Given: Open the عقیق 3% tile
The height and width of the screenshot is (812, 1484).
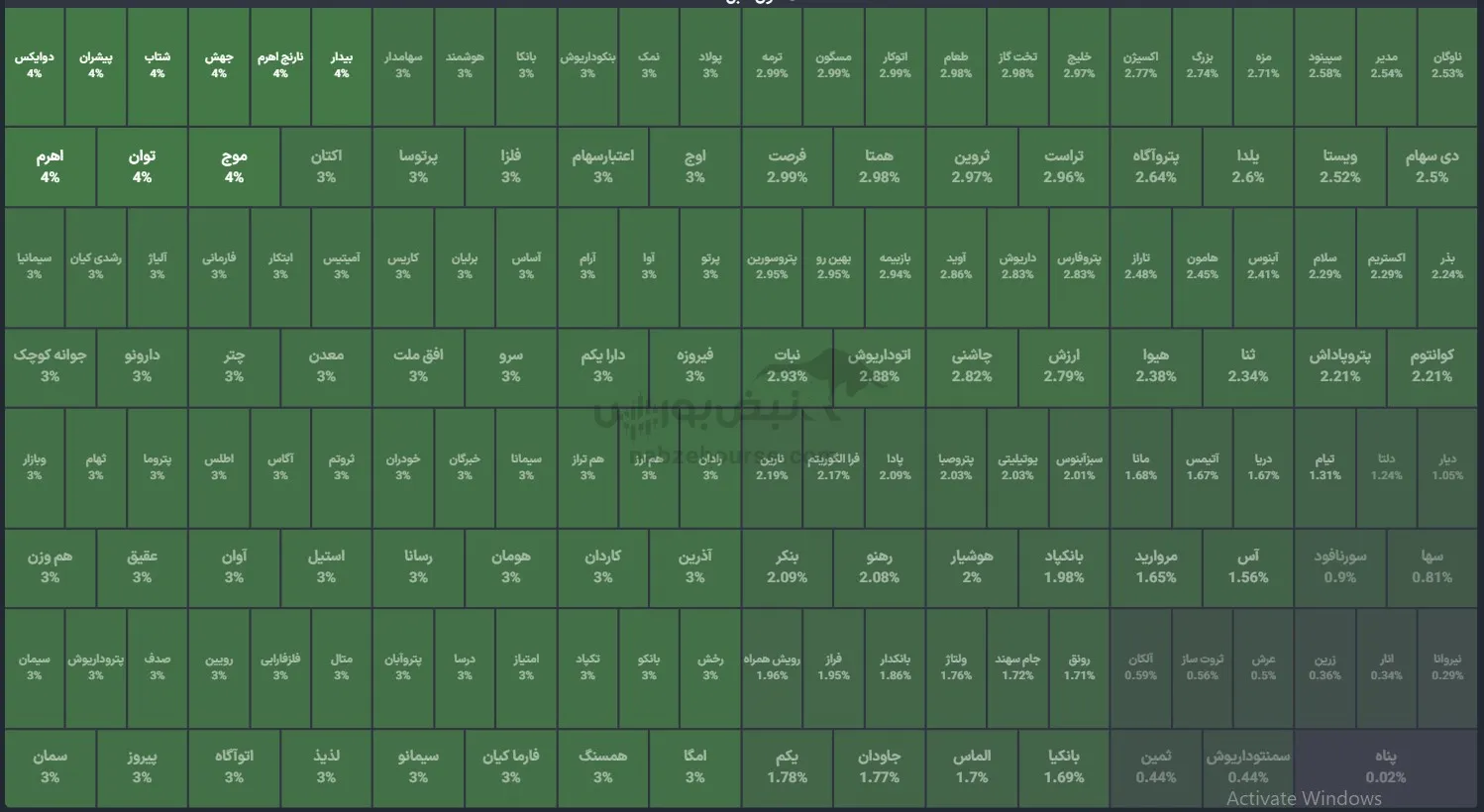Looking at the screenshot, I should click(142, 567).
